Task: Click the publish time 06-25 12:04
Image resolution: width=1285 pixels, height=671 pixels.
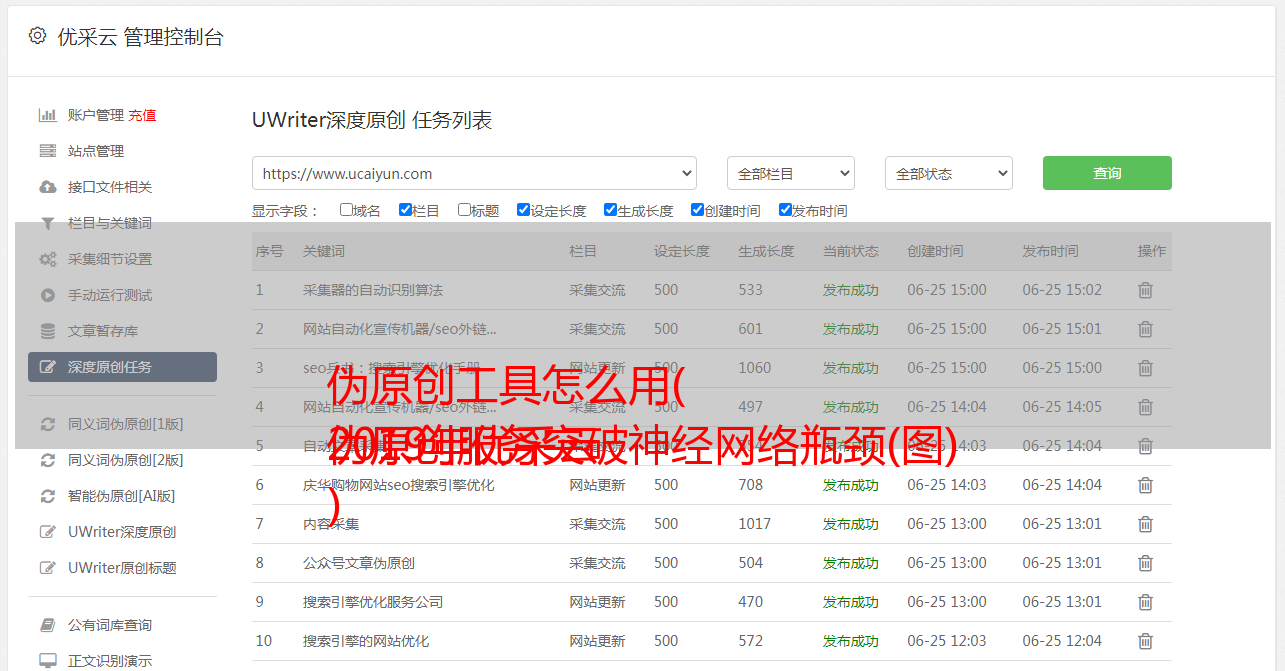Action: [x=1062, y=641]
